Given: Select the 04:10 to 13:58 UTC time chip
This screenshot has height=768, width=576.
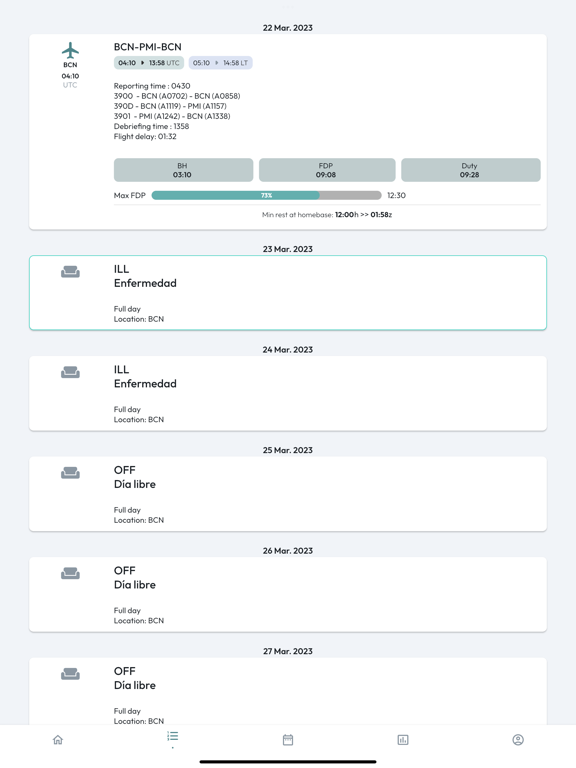Looking at the screenshot, I should point(149,63).
